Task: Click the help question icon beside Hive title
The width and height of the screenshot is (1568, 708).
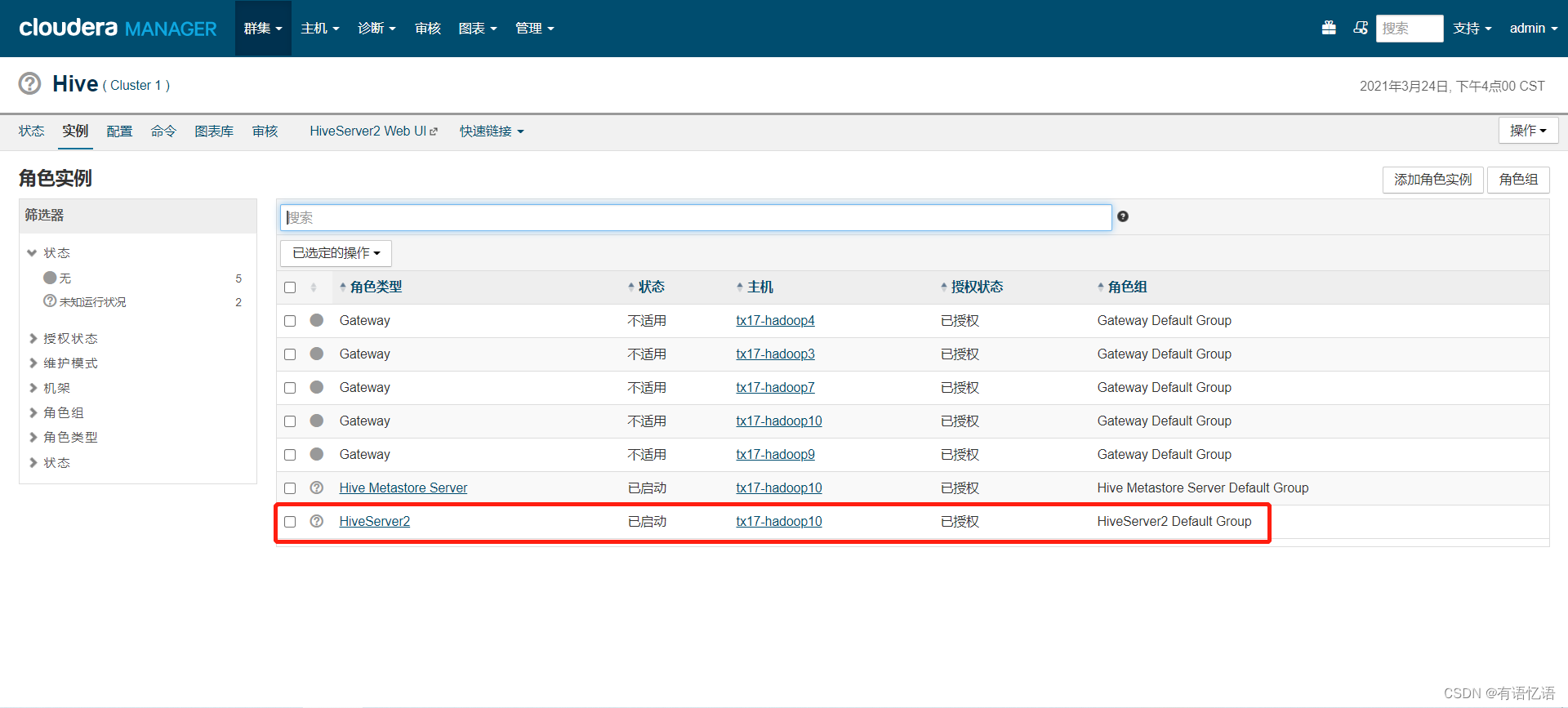Action: click(29, 83)
